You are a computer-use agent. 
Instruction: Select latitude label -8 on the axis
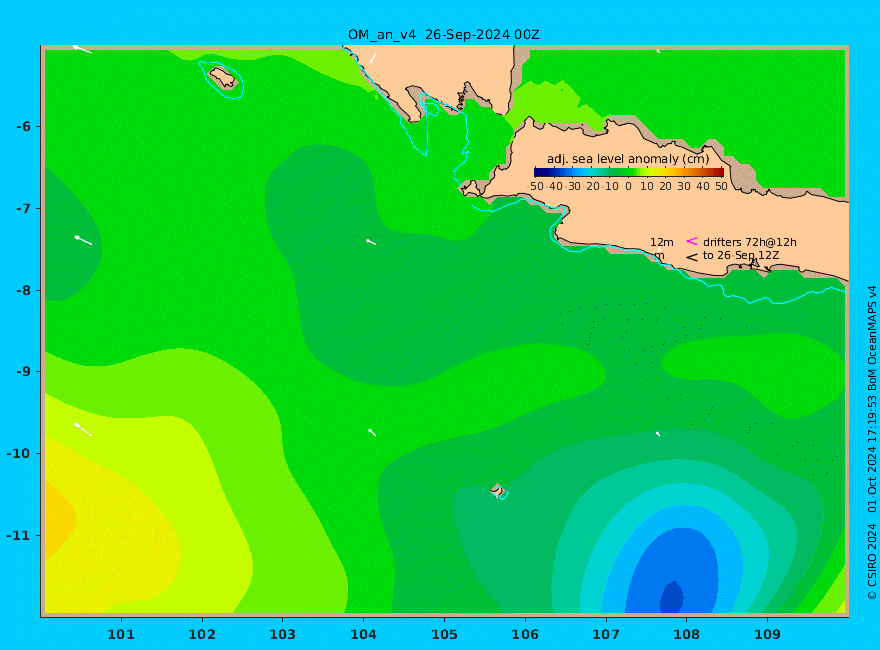click(x=23, y=290)
